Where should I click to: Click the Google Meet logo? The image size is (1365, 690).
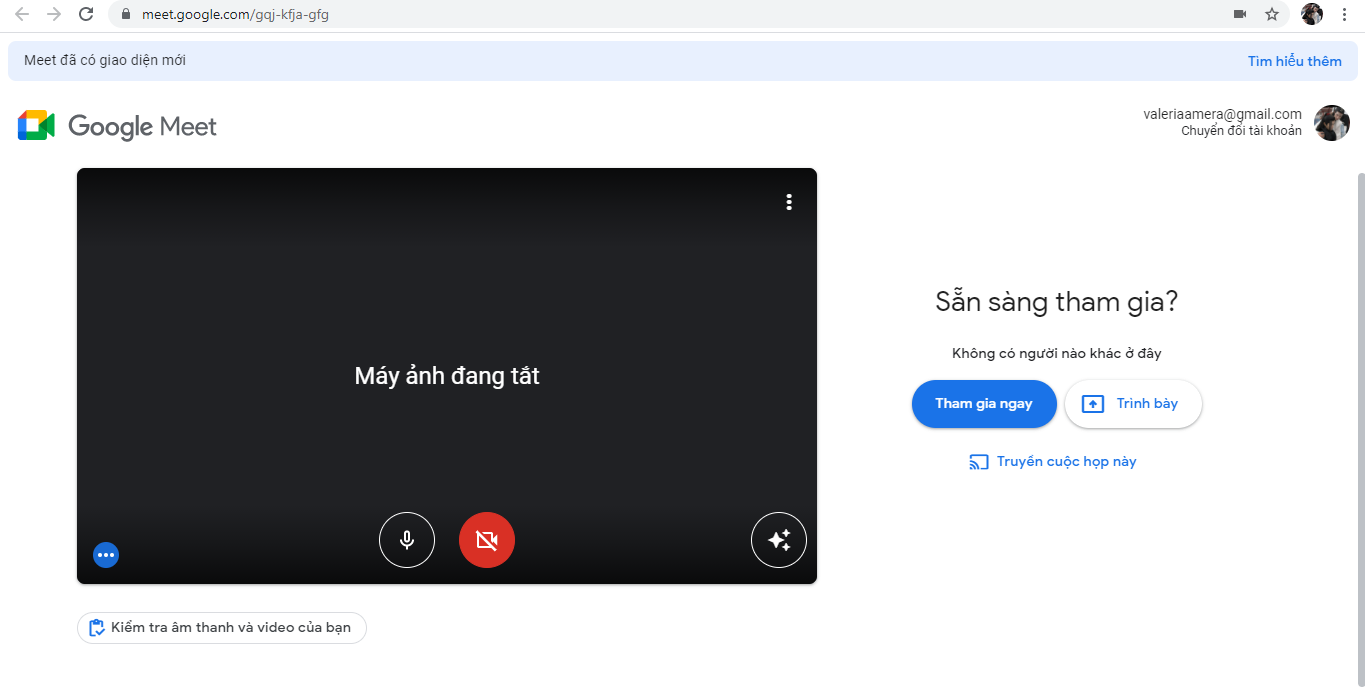click(117, 126)
